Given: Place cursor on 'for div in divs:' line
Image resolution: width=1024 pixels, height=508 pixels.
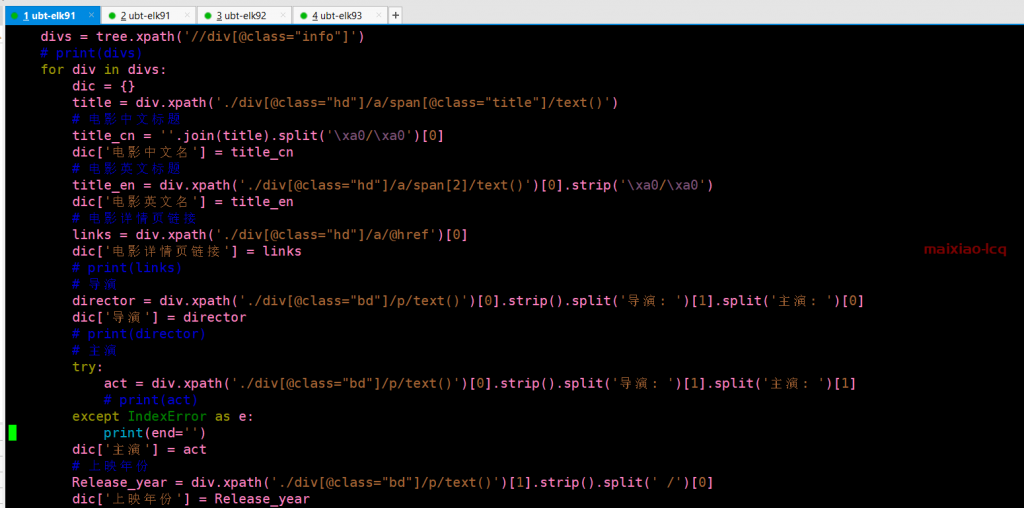Looking at the screenshot, I should (x=104, y=70).
